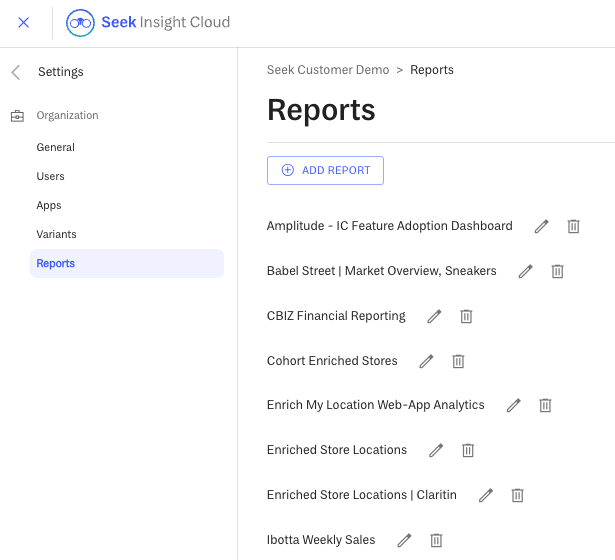This screenshot has height=560, width=615.
Task: Click Amplitude - IC Feature Adoption Dashboard text
Action: tap(389, 226)
